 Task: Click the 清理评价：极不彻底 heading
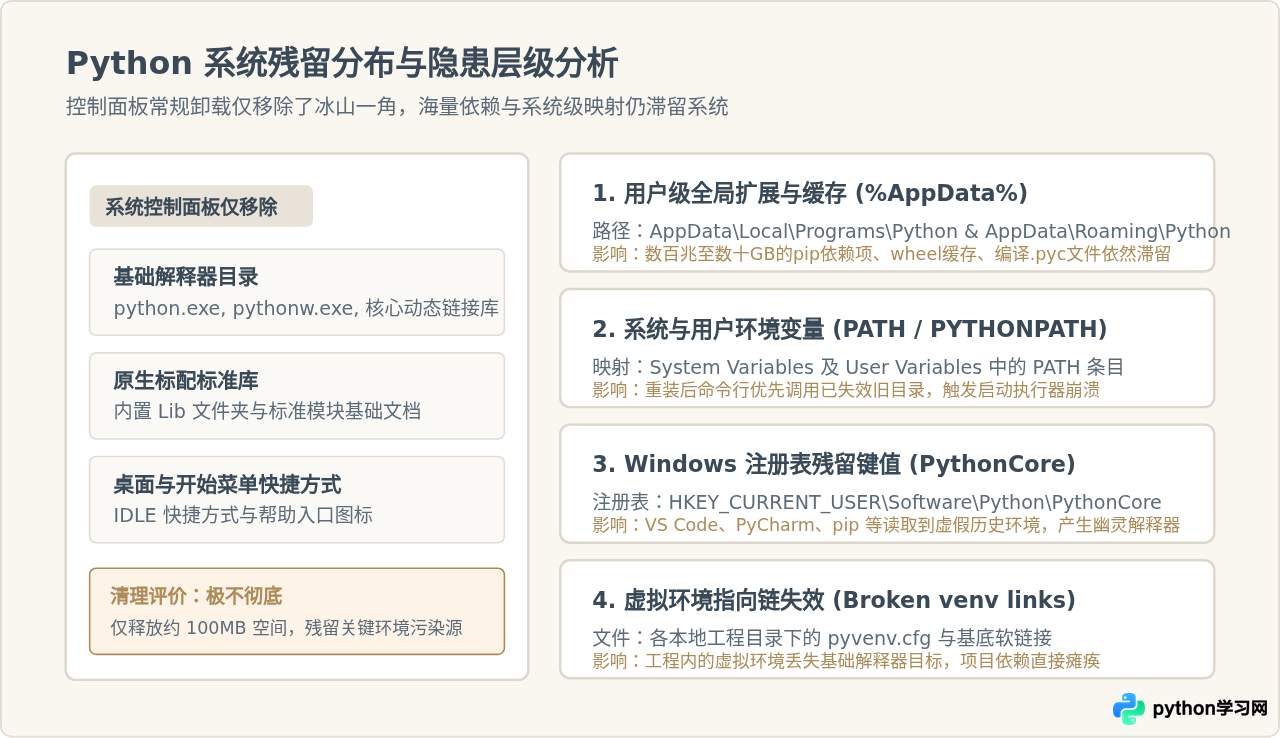[196, 597]
